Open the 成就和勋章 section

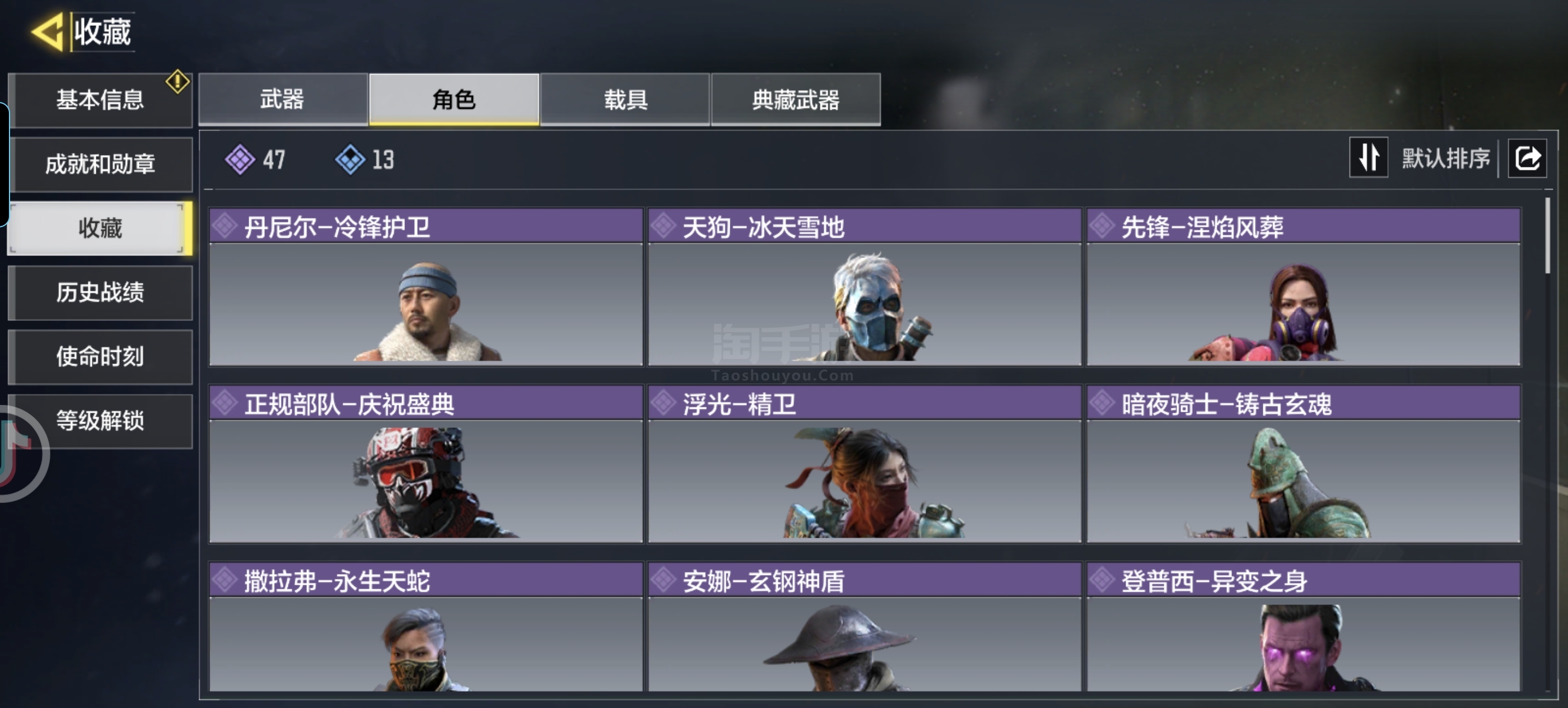click(100, 164)
